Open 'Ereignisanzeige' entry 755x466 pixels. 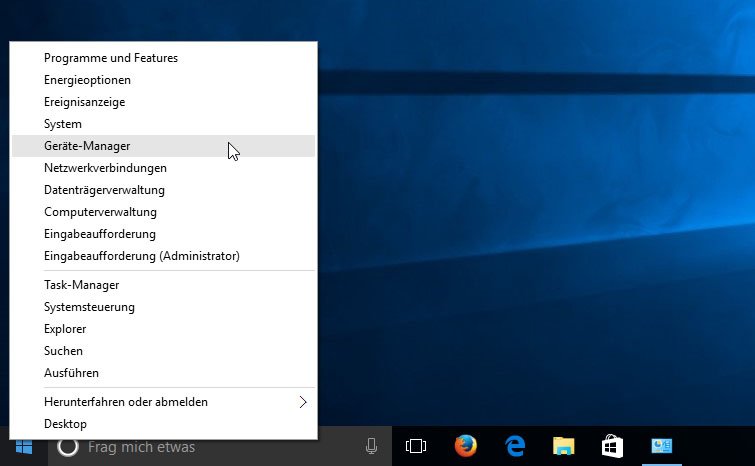point(85,102)
